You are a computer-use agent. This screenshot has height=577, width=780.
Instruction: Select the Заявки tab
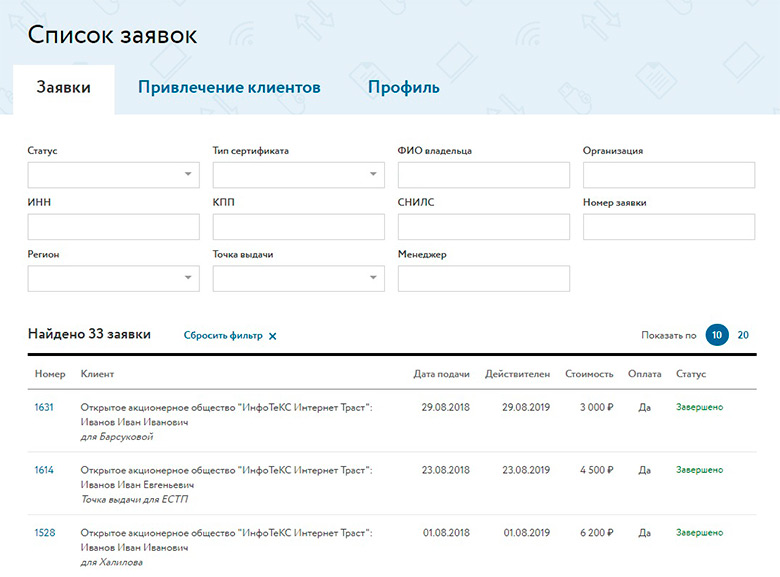tap(63, 87)
